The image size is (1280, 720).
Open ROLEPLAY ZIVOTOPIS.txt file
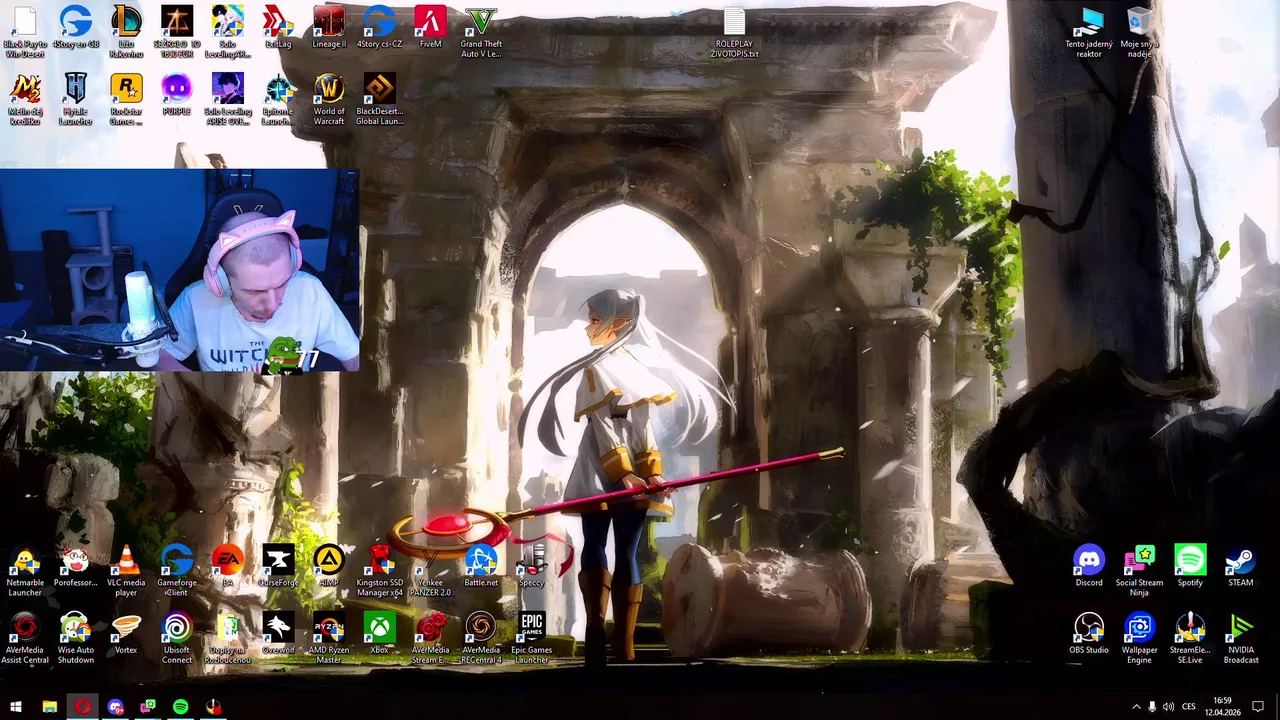(x=734, y=33)
